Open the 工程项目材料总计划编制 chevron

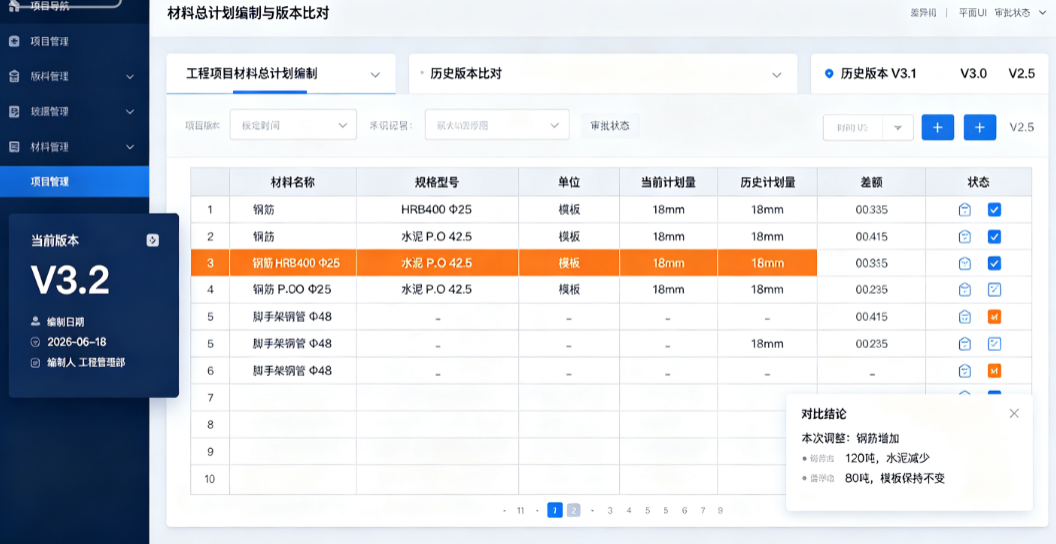(x=376, y=74)
